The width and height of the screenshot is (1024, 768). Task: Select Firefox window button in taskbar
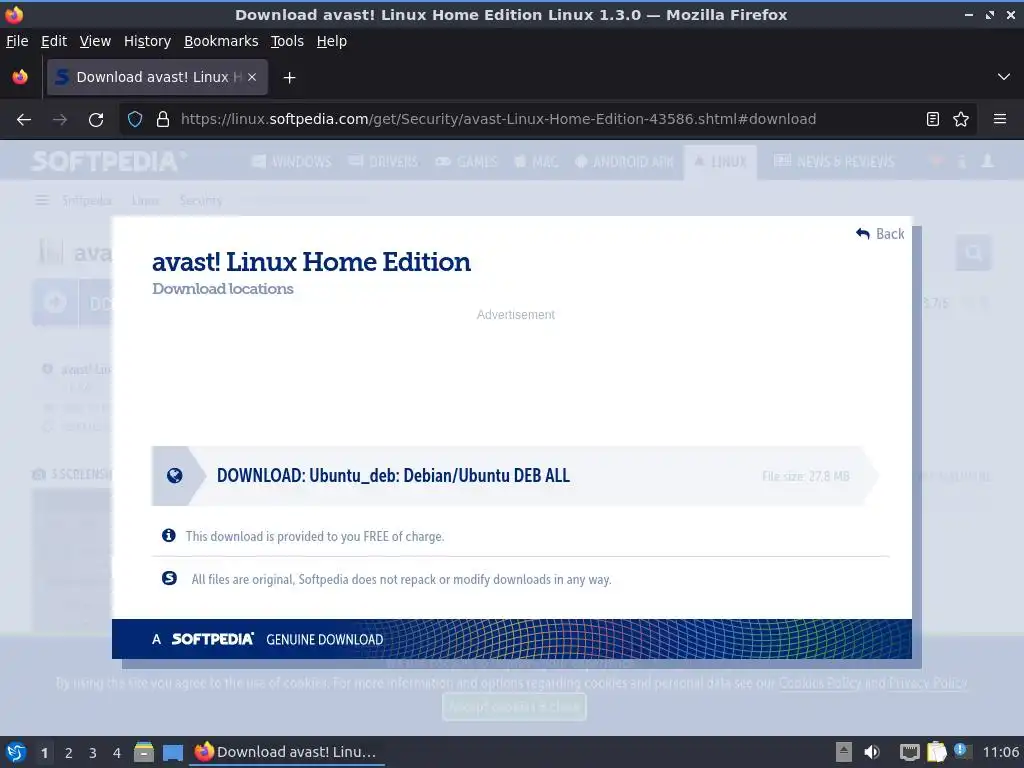[x=287, y=752]
